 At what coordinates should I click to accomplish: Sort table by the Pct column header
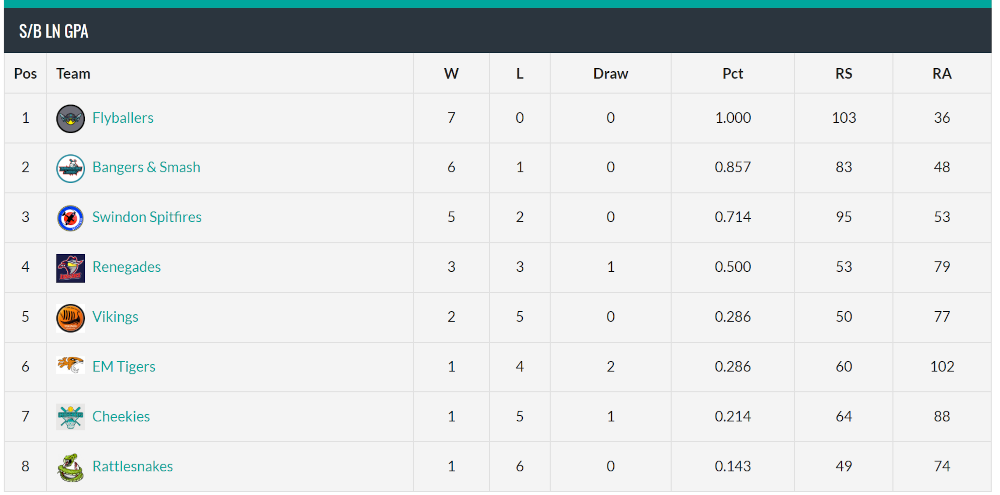733,74
